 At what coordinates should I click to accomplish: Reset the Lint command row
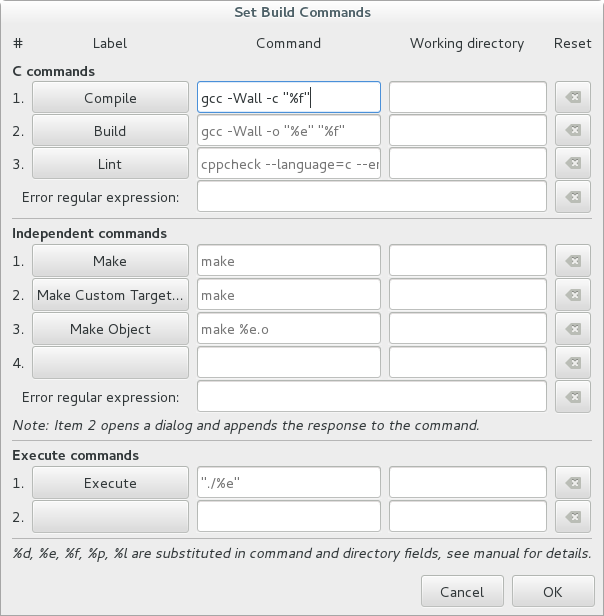573,163
